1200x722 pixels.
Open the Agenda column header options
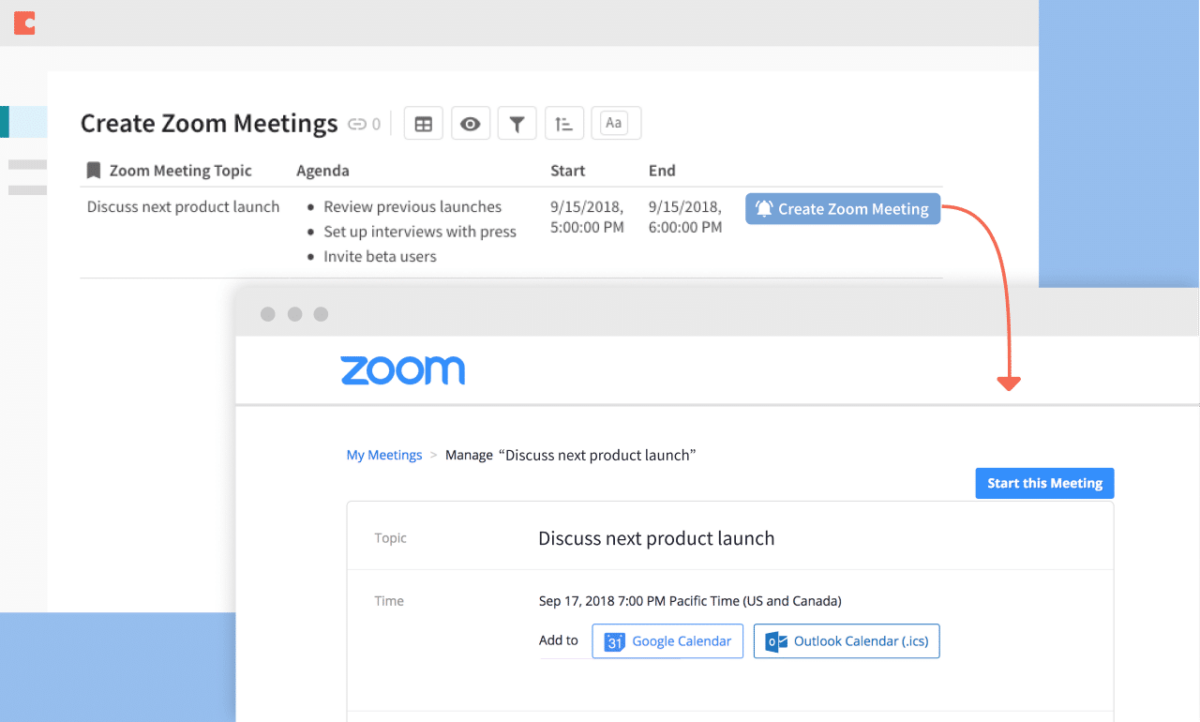(x=322, y=170)
